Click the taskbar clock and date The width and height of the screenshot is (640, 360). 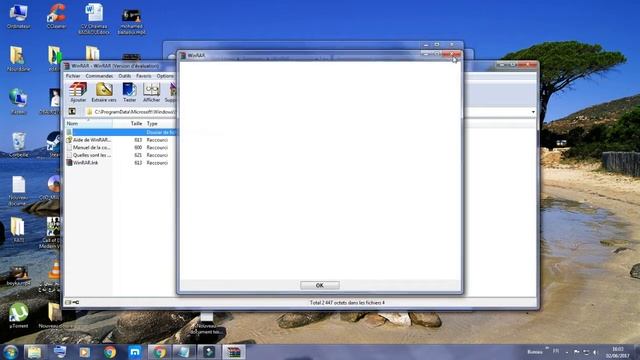618,352
